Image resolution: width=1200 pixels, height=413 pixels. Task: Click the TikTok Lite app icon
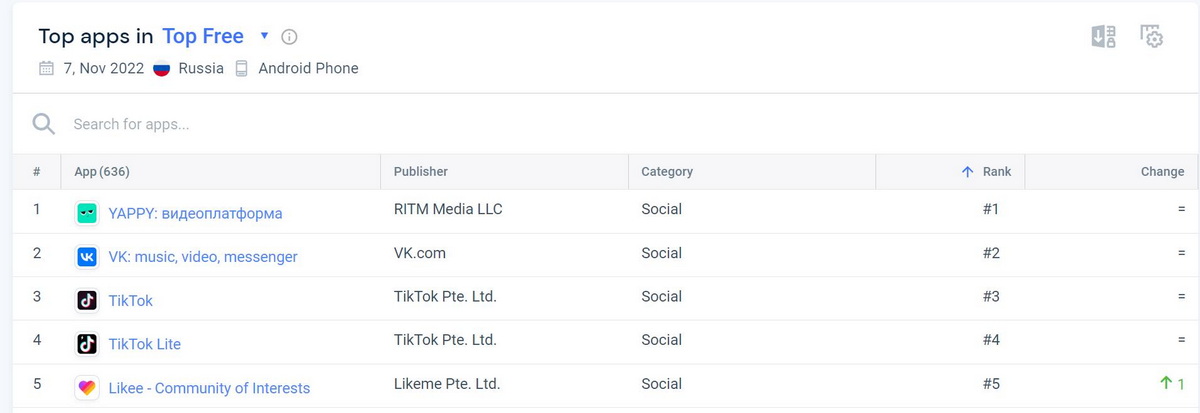87,344
